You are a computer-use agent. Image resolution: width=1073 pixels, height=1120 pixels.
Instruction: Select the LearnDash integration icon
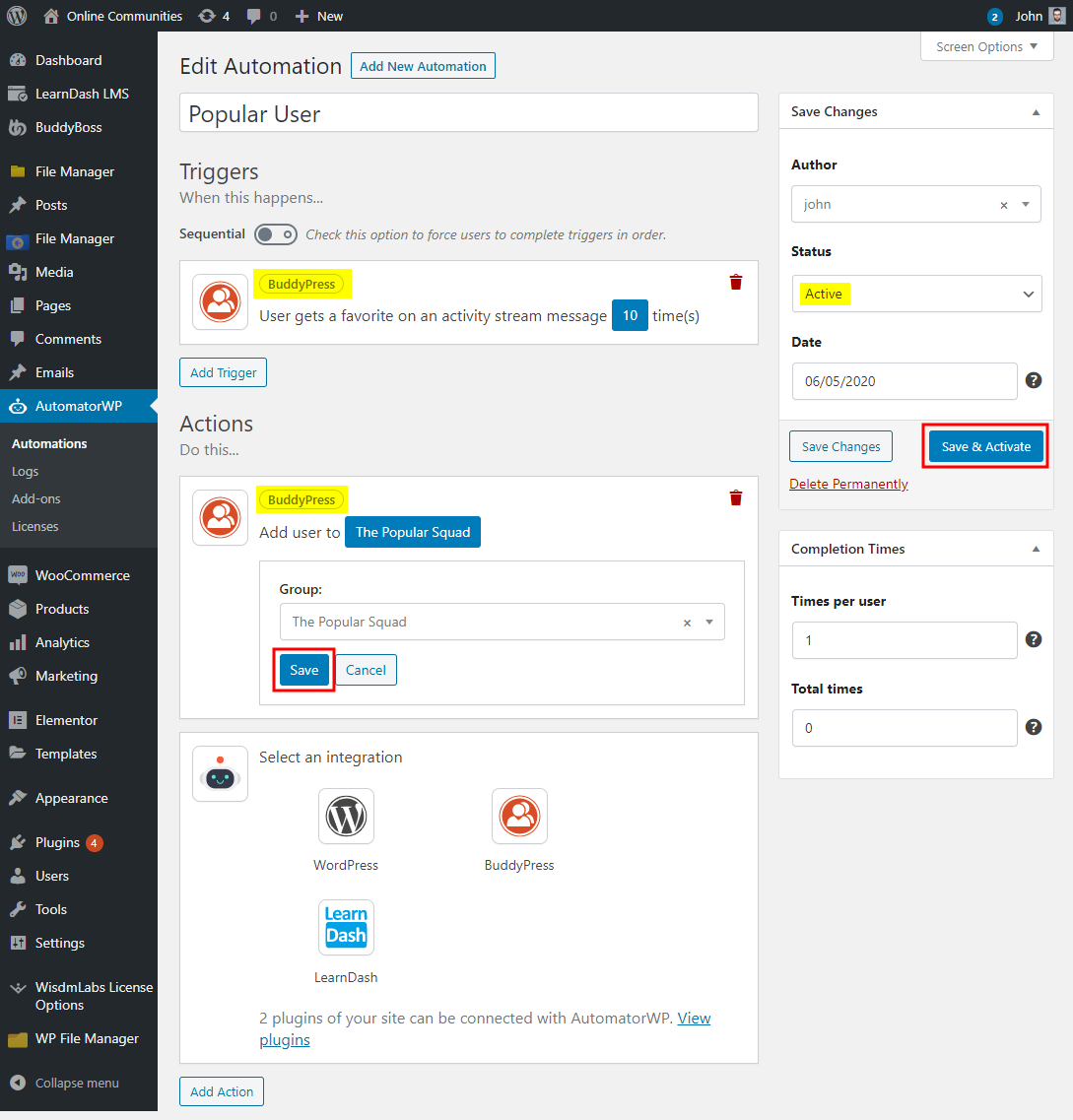pyautogui.click(x=346, y=927)
